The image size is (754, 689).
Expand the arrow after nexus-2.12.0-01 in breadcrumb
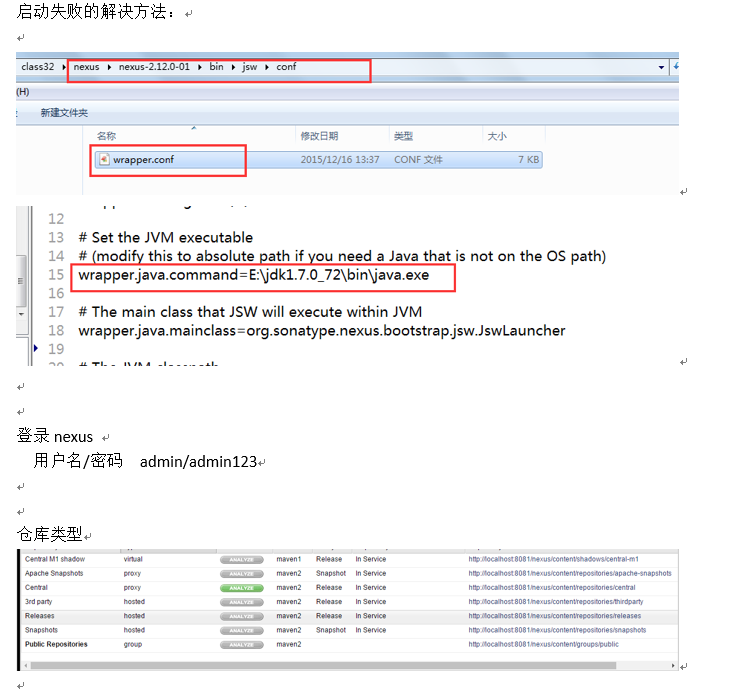tap(200, 67)
